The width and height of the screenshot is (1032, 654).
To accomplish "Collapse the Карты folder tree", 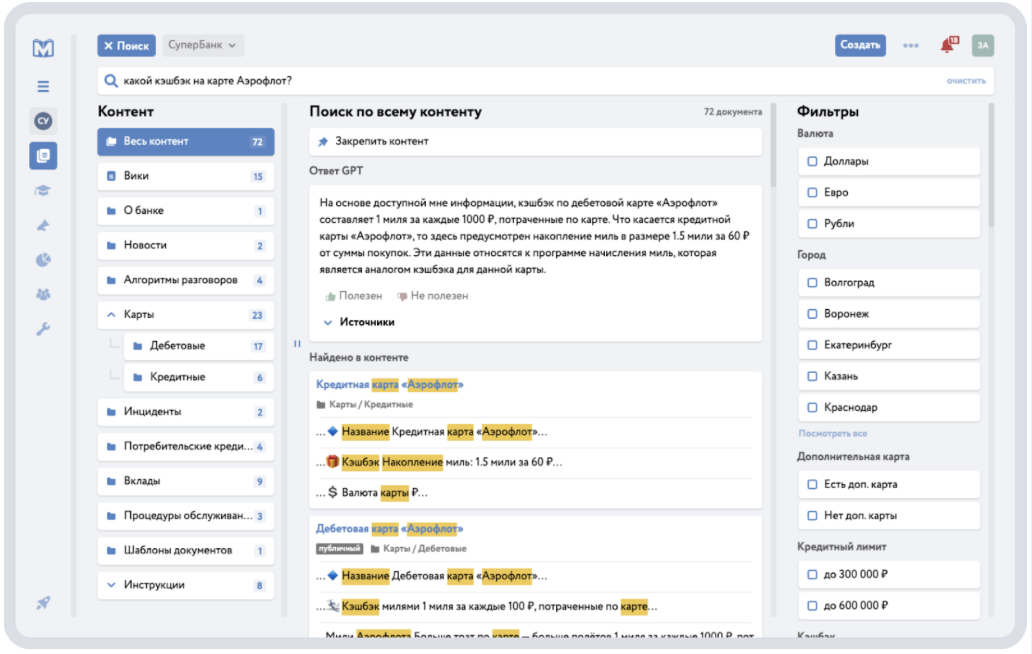I will [111, 315].
